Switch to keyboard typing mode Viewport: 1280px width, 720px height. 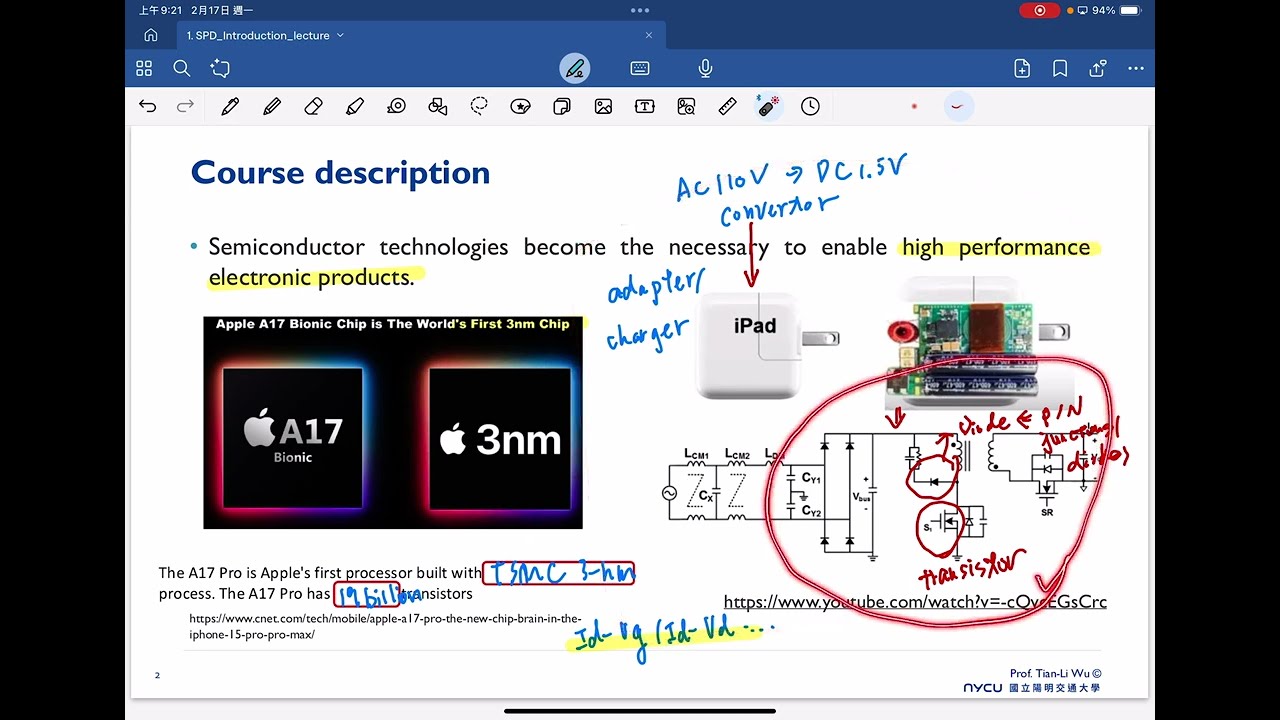coord(640,68)
